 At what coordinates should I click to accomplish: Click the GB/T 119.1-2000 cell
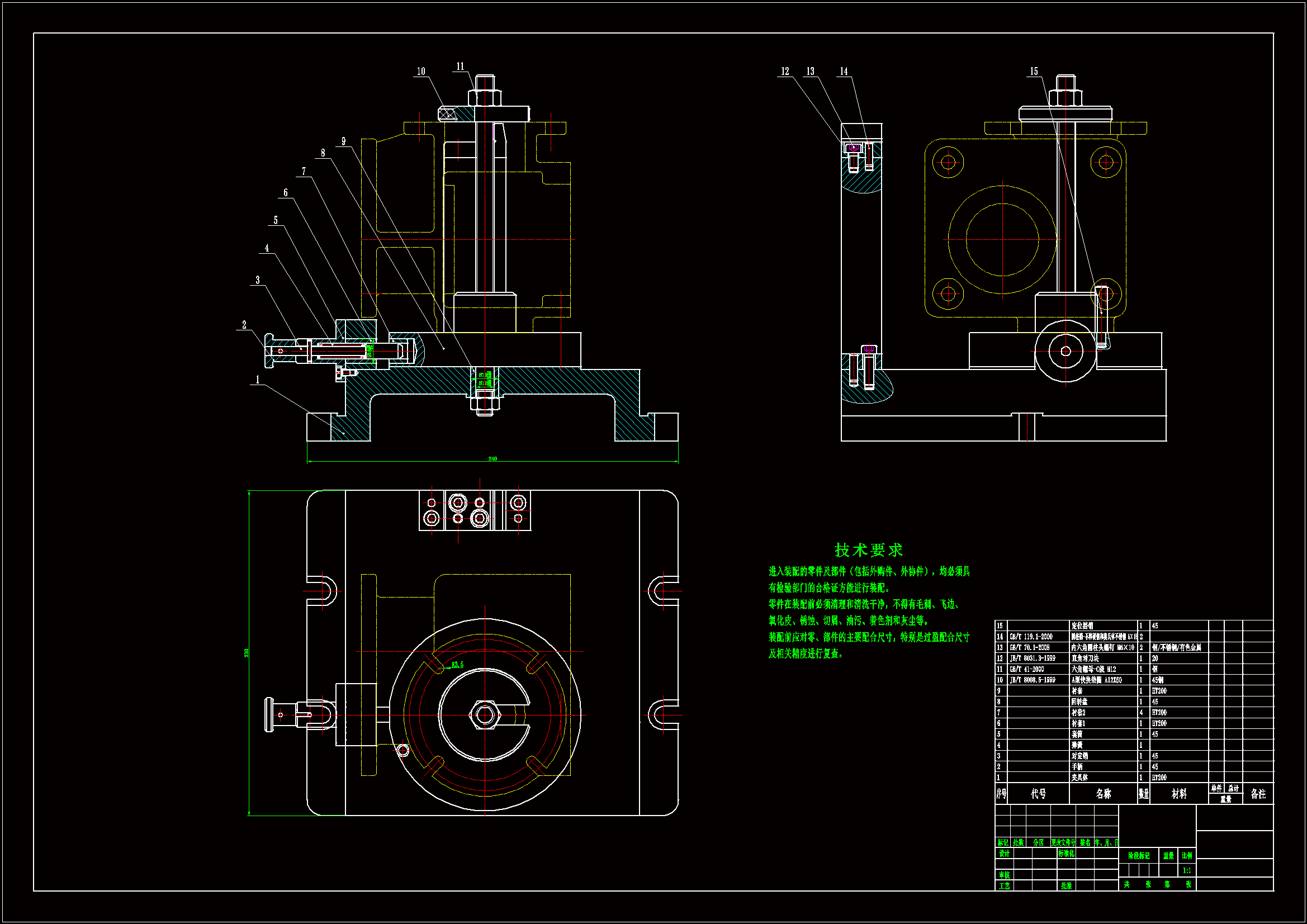tap(1031, 637)
